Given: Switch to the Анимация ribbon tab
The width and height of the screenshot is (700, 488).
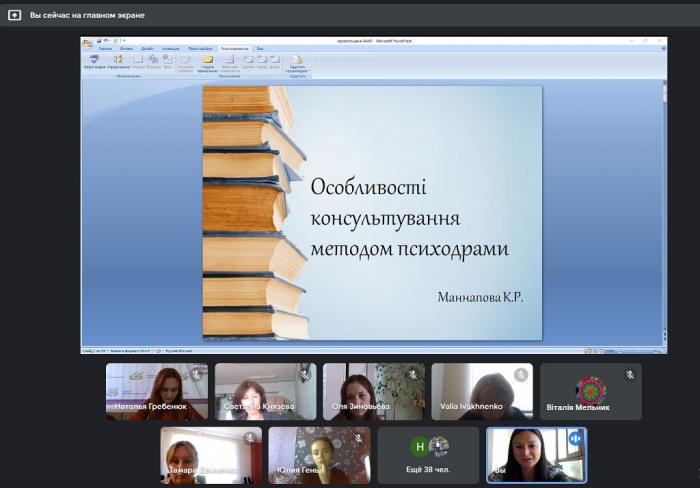Looking at the screenshot, I should [171, 48].
